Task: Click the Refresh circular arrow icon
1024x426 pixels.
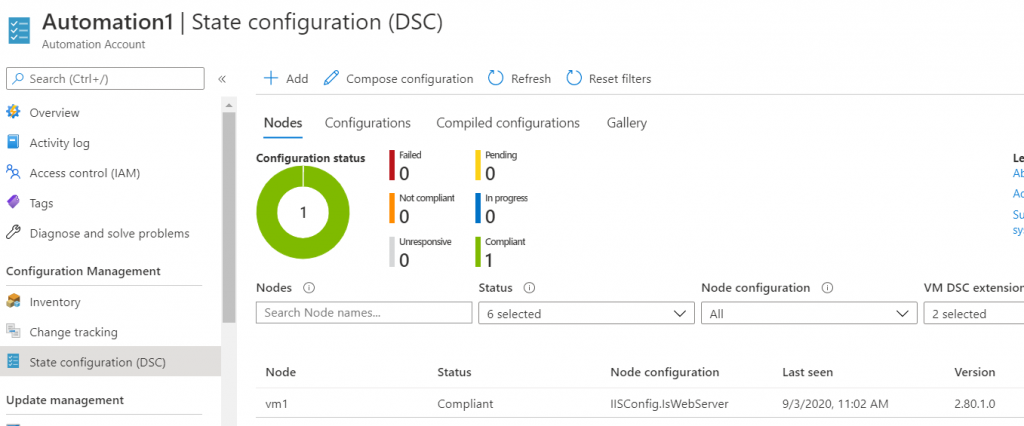Action: click(496, 78)
